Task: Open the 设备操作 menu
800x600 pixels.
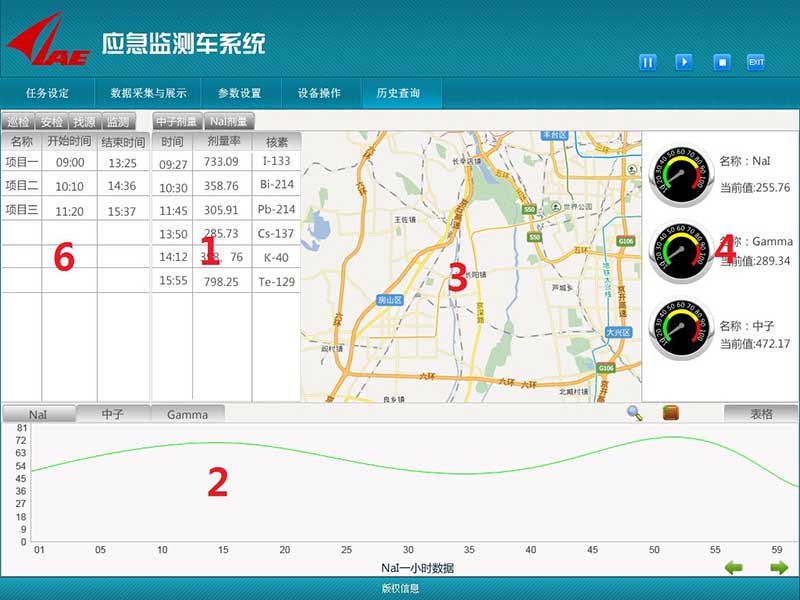Action: pyautogui.click(x=319, y=93)
